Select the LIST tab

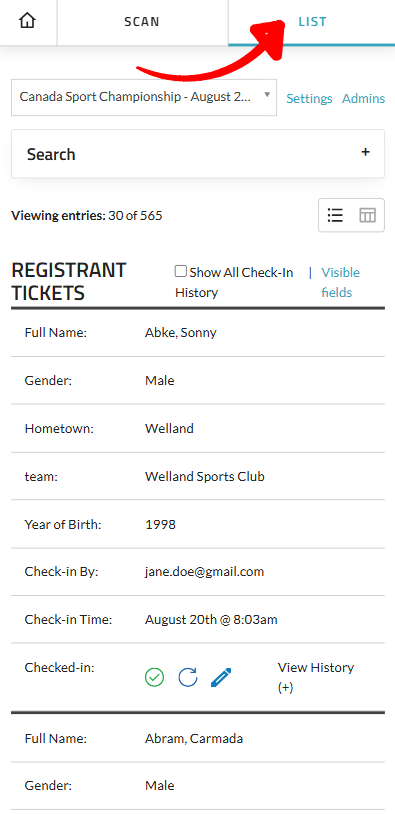point(312,22)
